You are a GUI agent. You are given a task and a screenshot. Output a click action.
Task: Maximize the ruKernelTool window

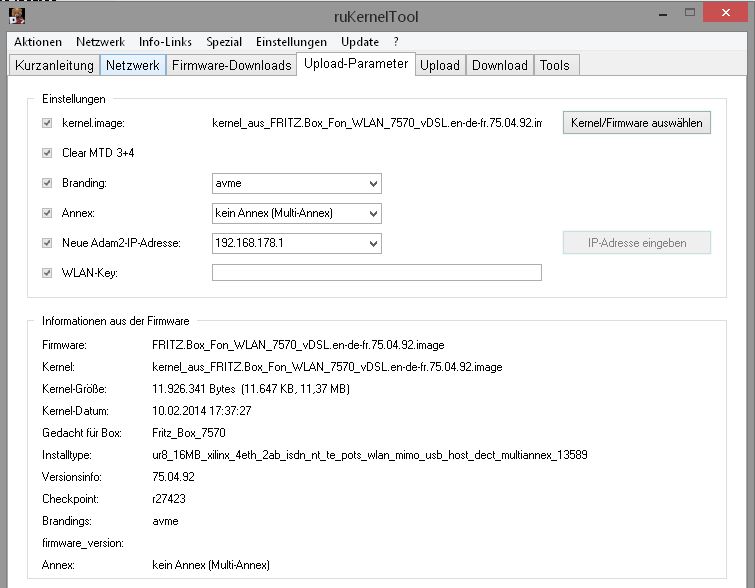pyautogui.click(x=690, y=13)
